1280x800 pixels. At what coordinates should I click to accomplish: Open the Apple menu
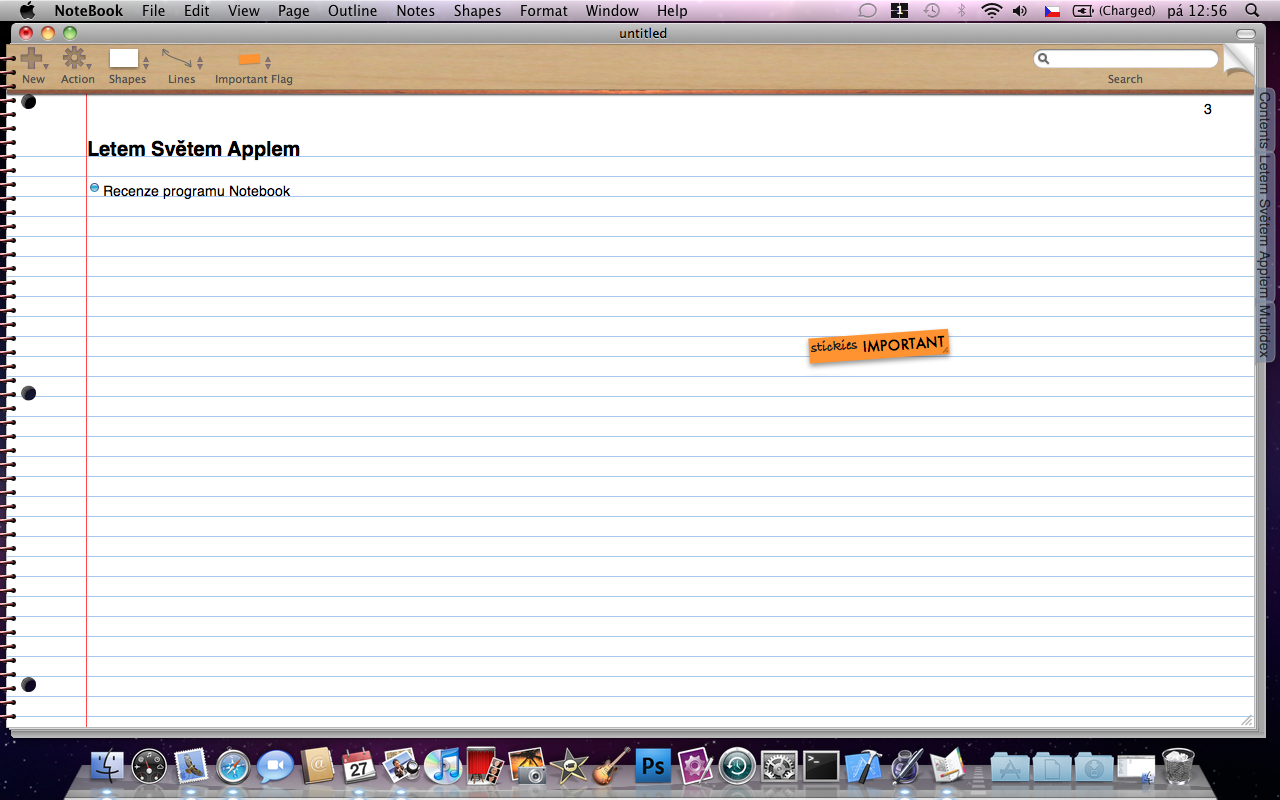point(27,11)
